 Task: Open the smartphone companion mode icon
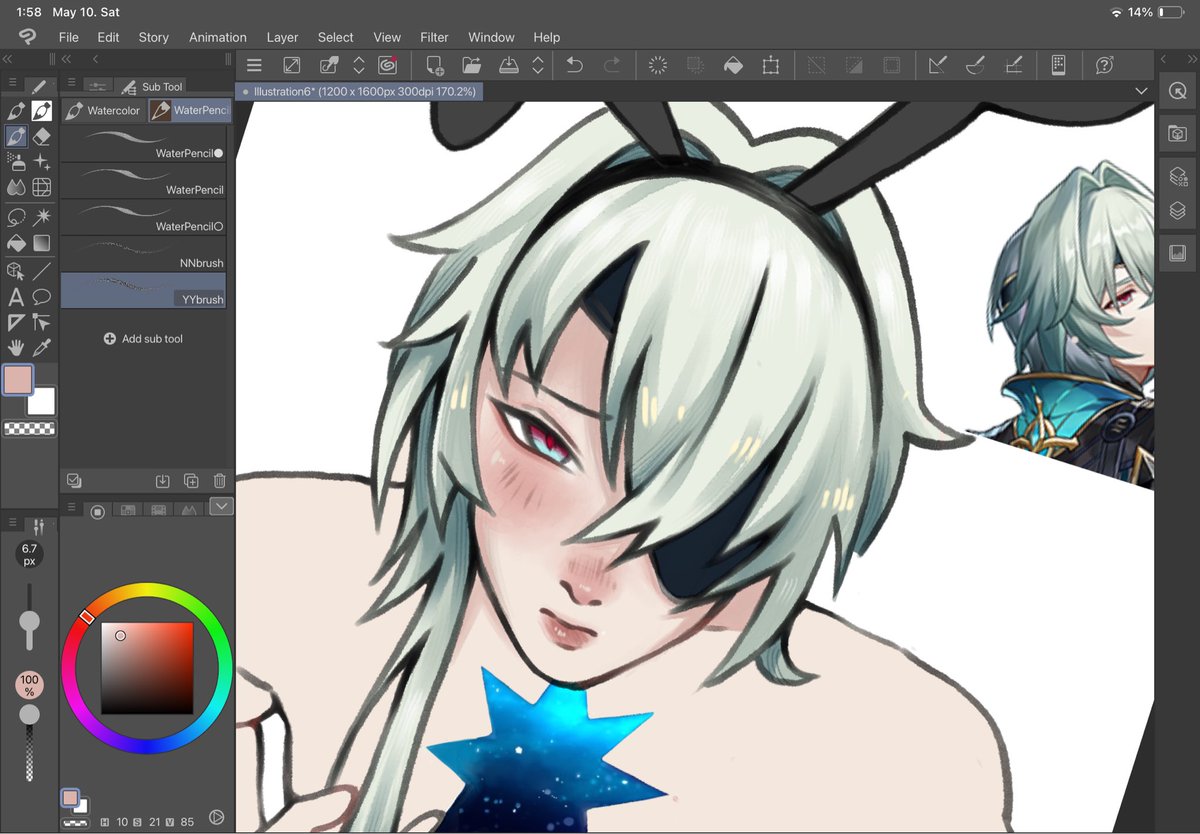pos(1058,65)
